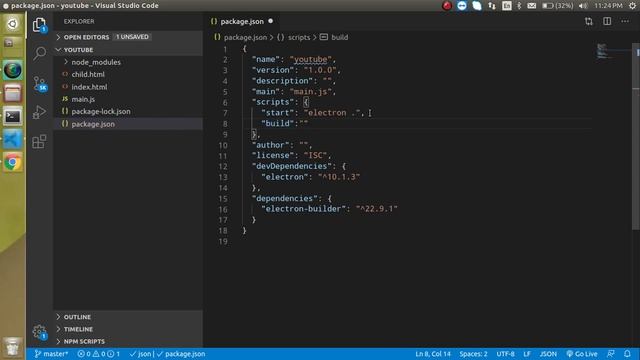Click the "devDependencies" key

point(291,166)
